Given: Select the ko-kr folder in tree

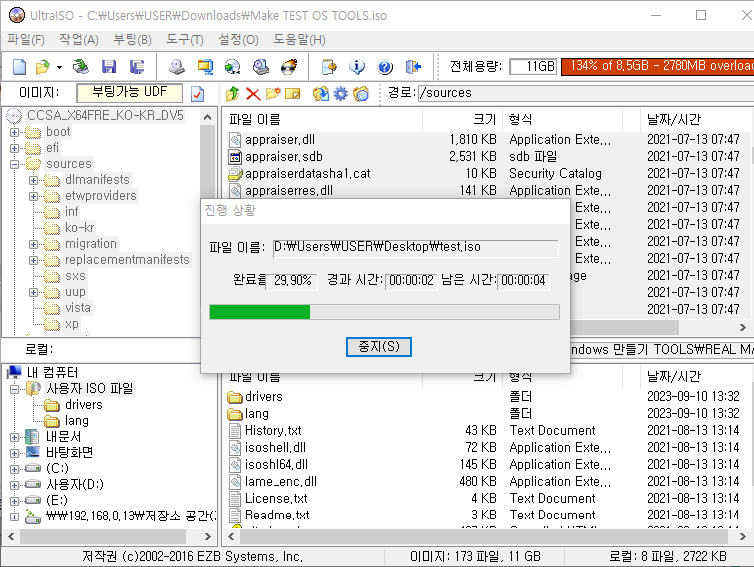Looking at the screenshot, I should pyautogui.click(x=79, y=227).
